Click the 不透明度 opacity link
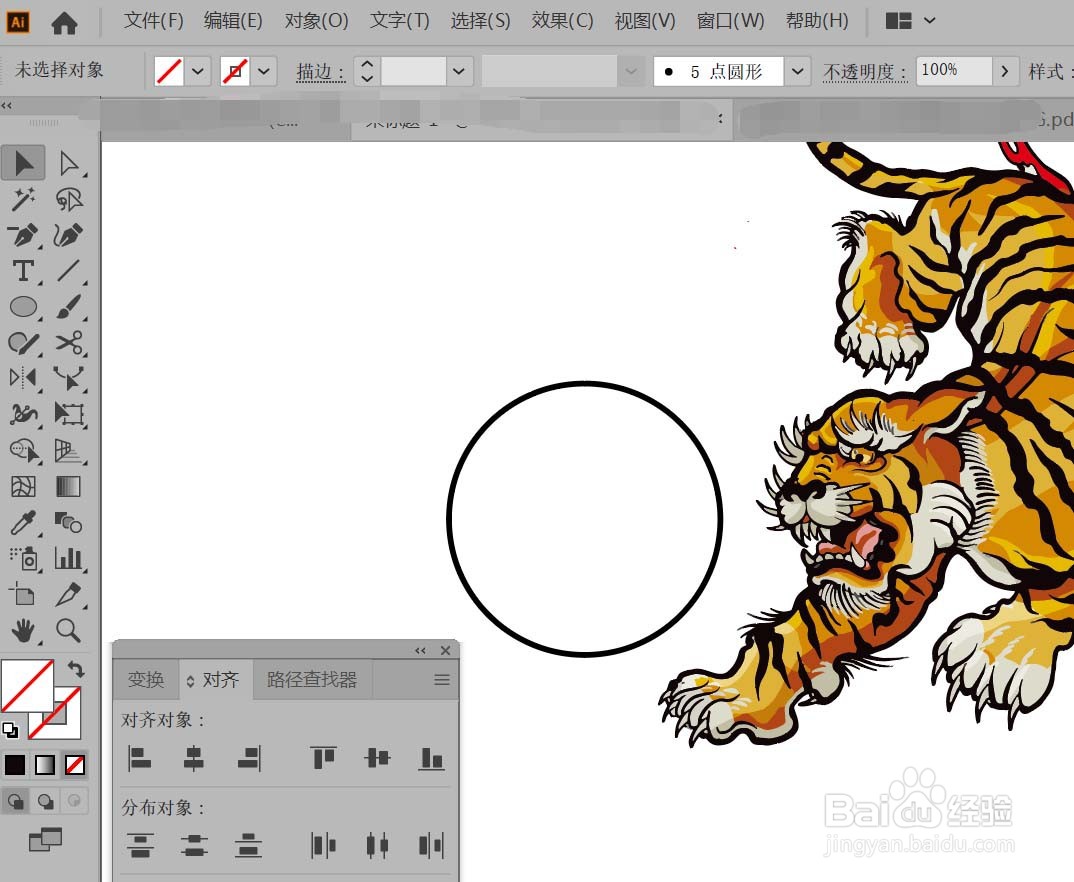Viewport: 1074px width, 882px height. [865, 72]
